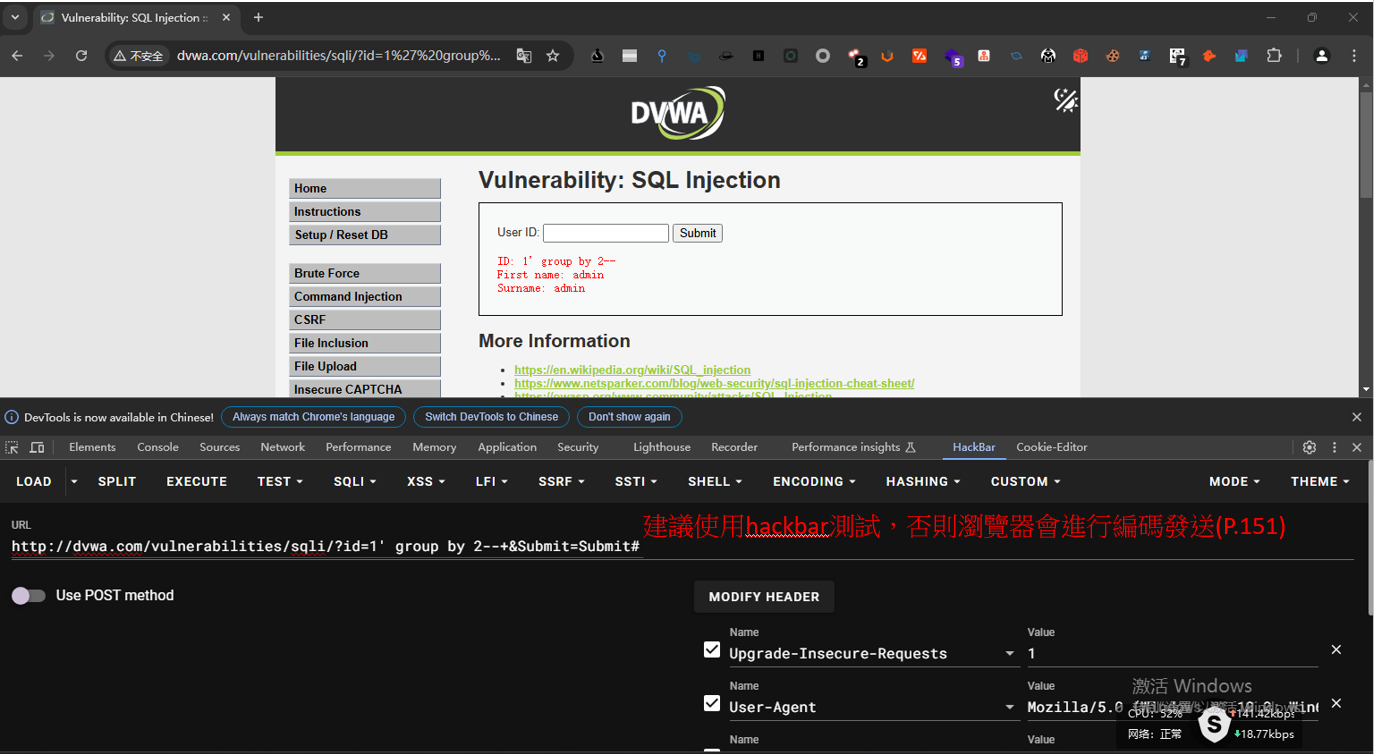Viewport: 1374px width, 754px height.
Task: Click the Submit button on the page
Action: 697,233
